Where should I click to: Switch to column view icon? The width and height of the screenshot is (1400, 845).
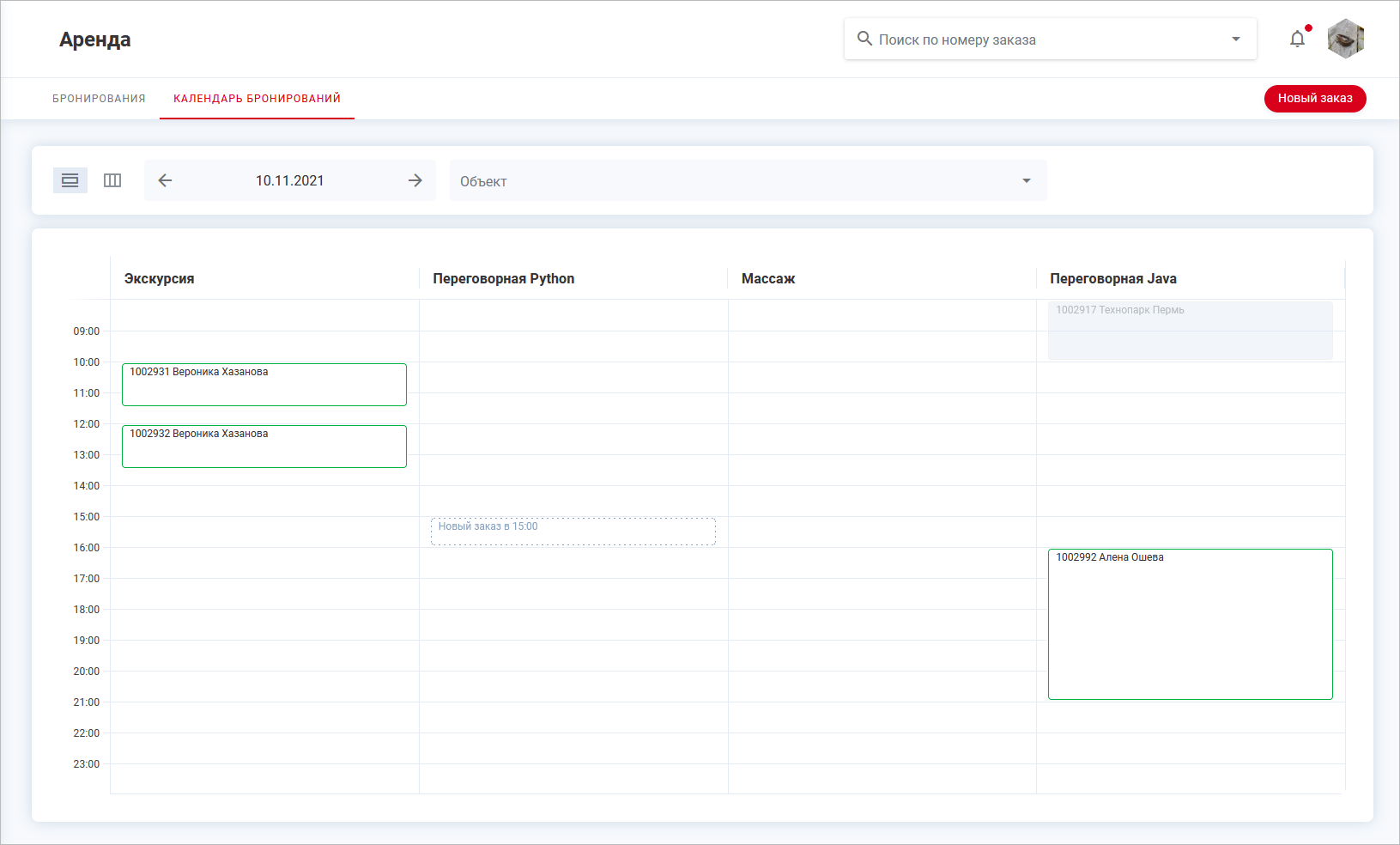pyautogui.click(x=112, y=180)
